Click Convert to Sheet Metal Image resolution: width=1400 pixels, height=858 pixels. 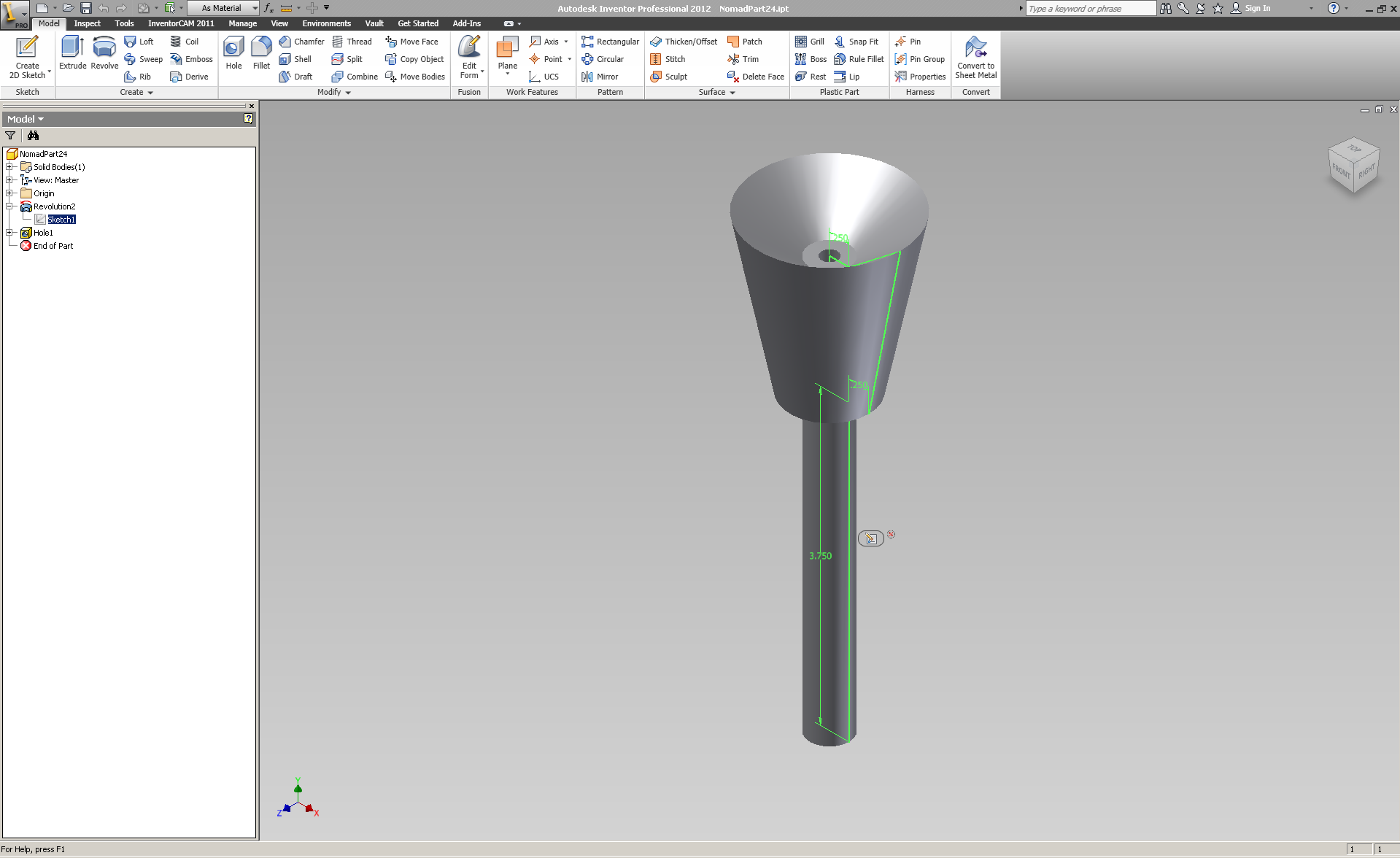(x=976, y=57)
